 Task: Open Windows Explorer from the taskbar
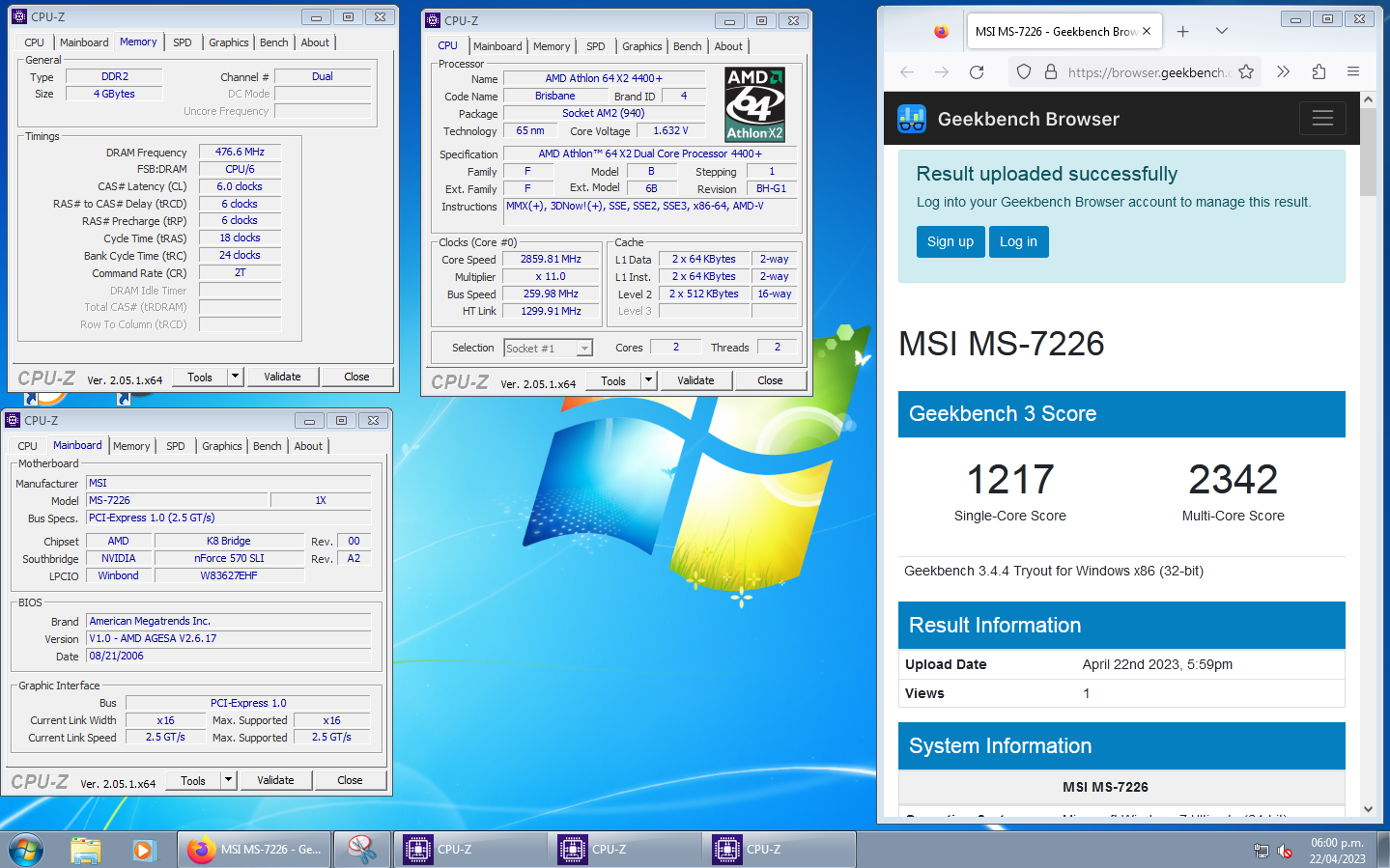click(x=86, y=850)
